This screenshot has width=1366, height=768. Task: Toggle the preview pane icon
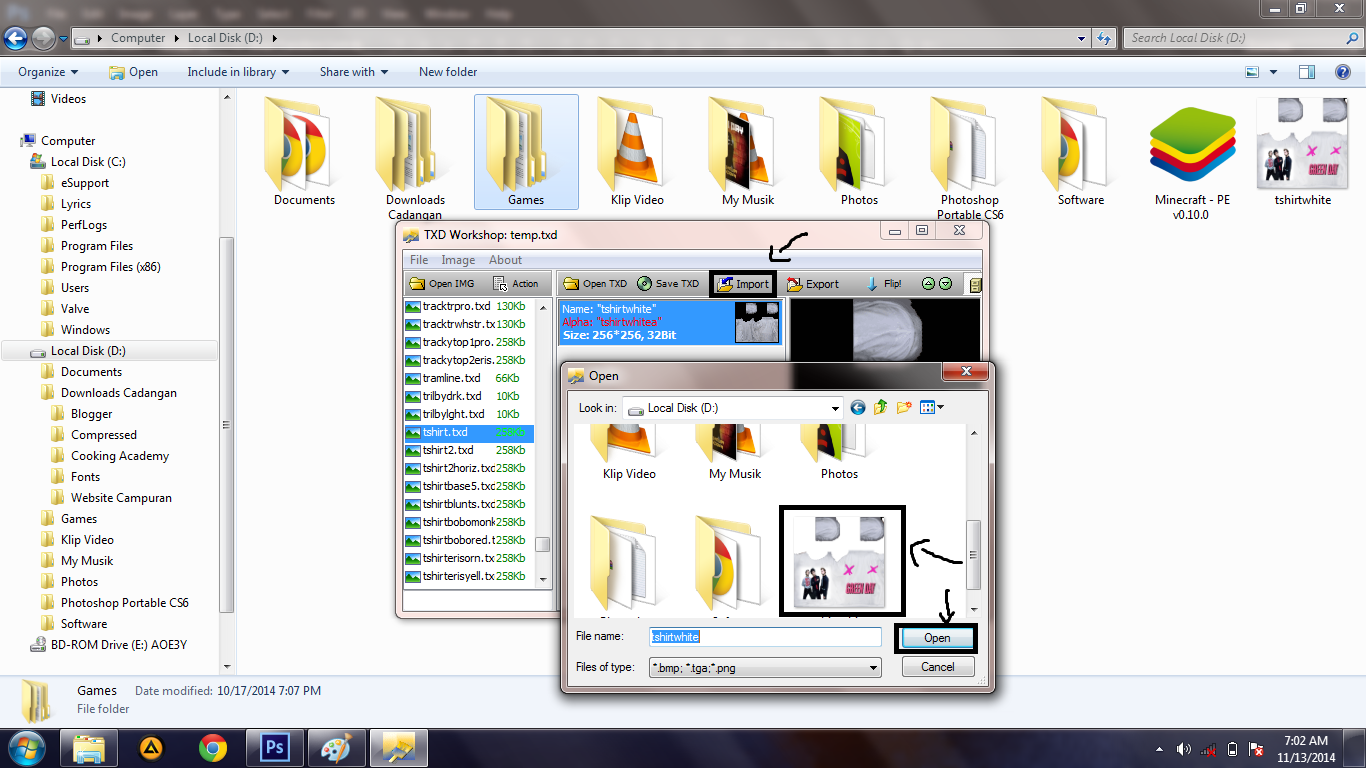point(1306,72)
